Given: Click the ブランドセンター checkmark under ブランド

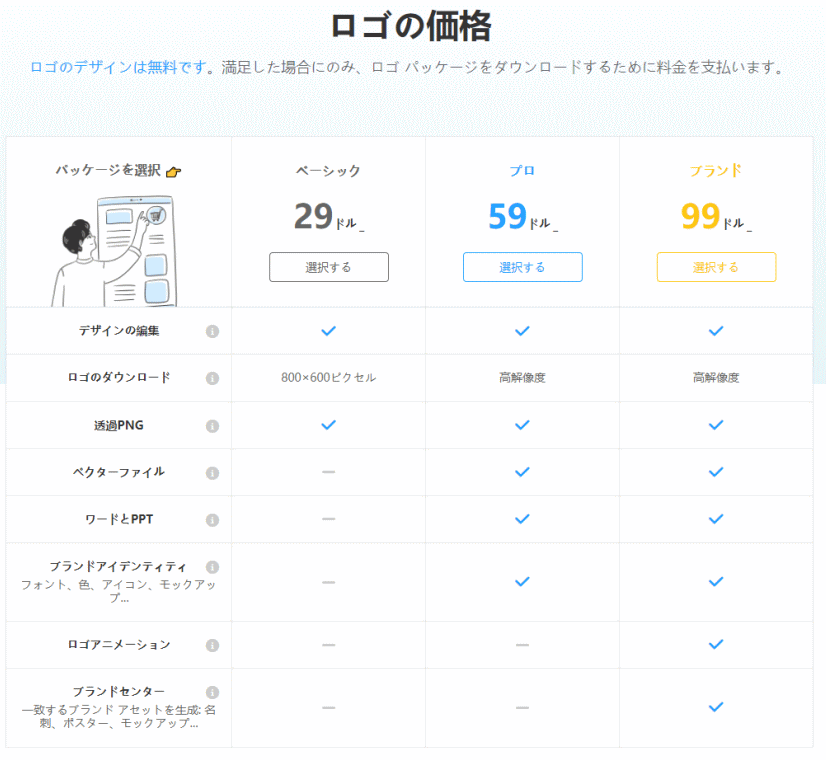Looking at the screenshot, I should point(716,707).
